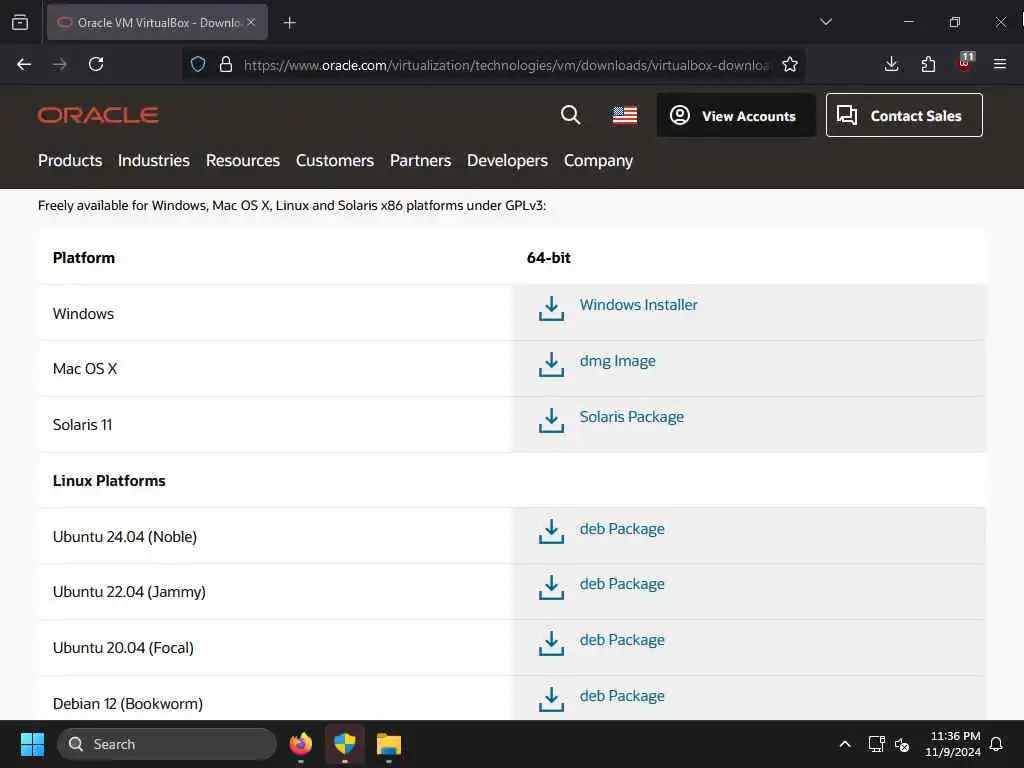Reload the current page
The width and height of the screenshot is (1024, 768).
click(96, 64)
